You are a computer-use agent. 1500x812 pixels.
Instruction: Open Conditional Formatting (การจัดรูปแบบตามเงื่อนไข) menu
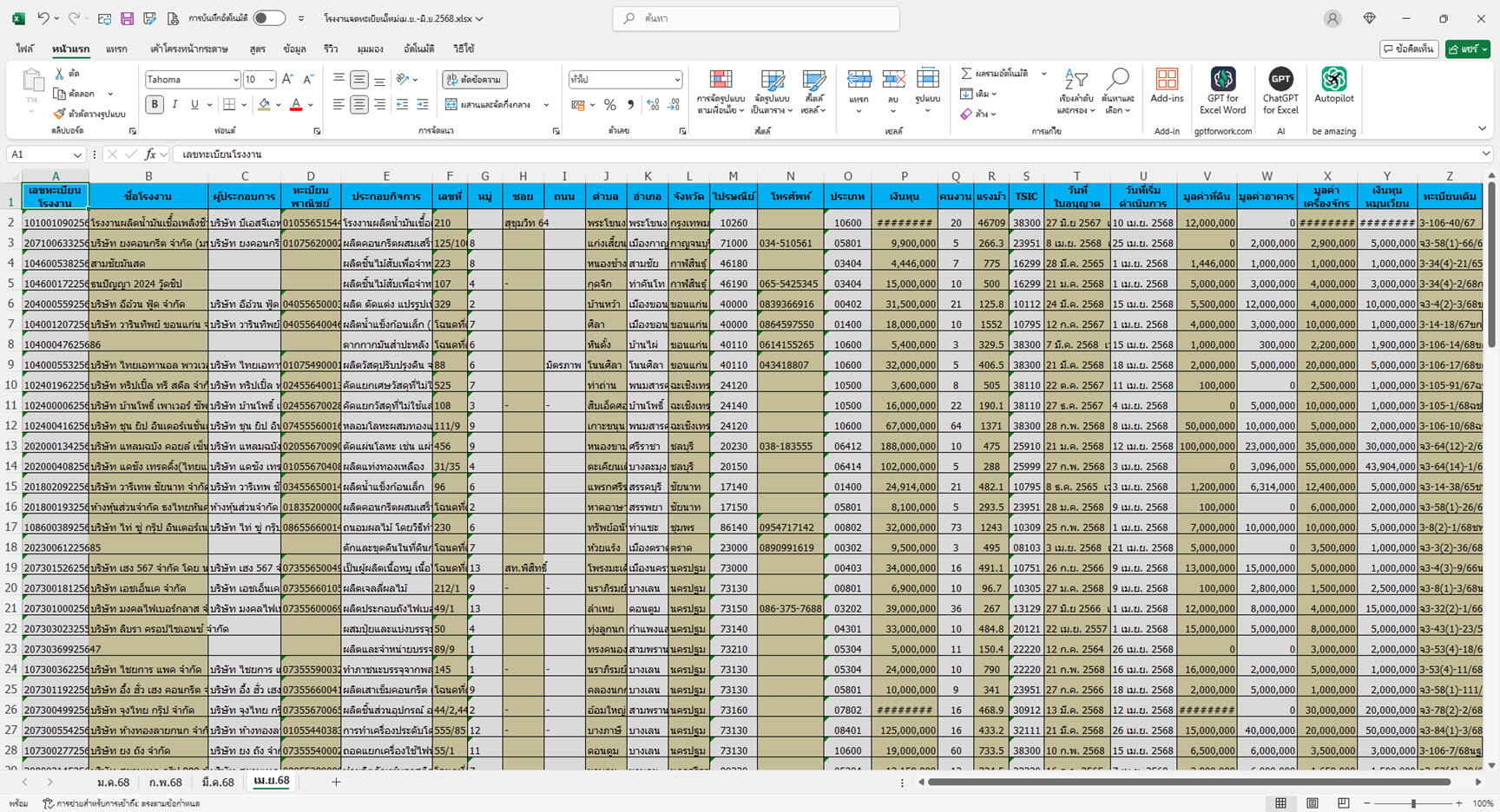[720, 91]
